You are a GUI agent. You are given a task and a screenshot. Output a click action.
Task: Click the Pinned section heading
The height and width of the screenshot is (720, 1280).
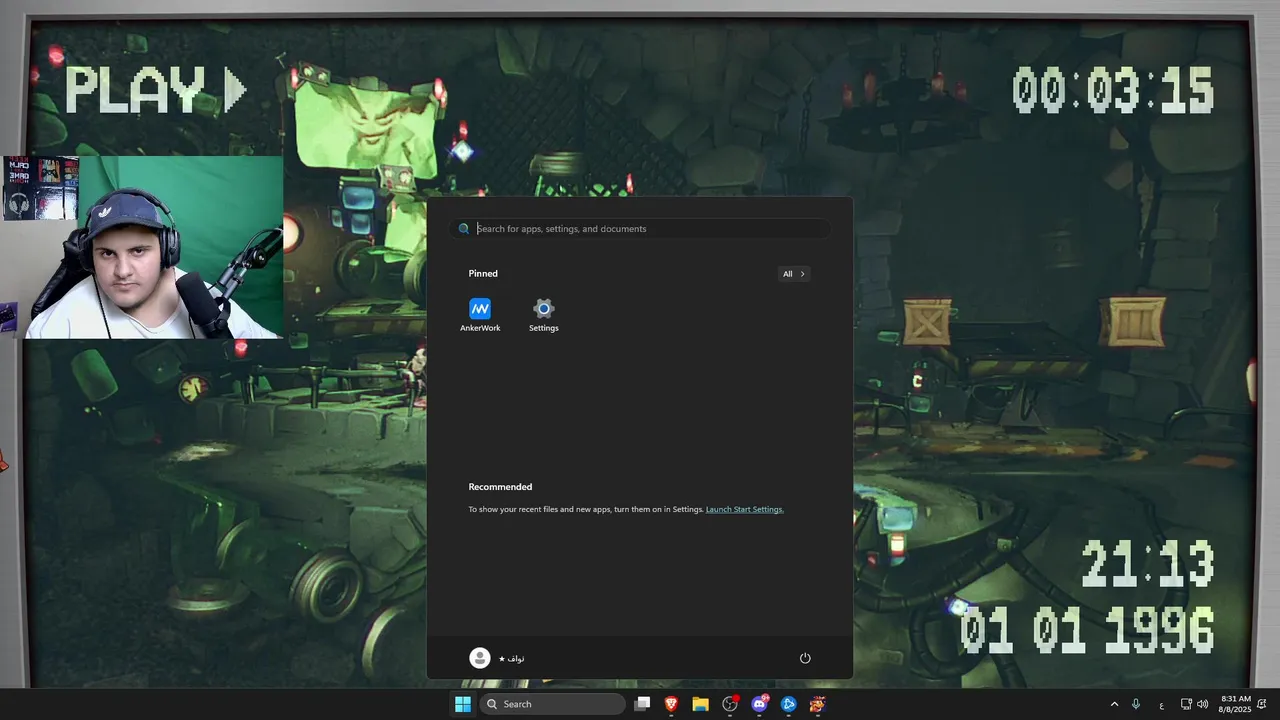coord(483,274)
